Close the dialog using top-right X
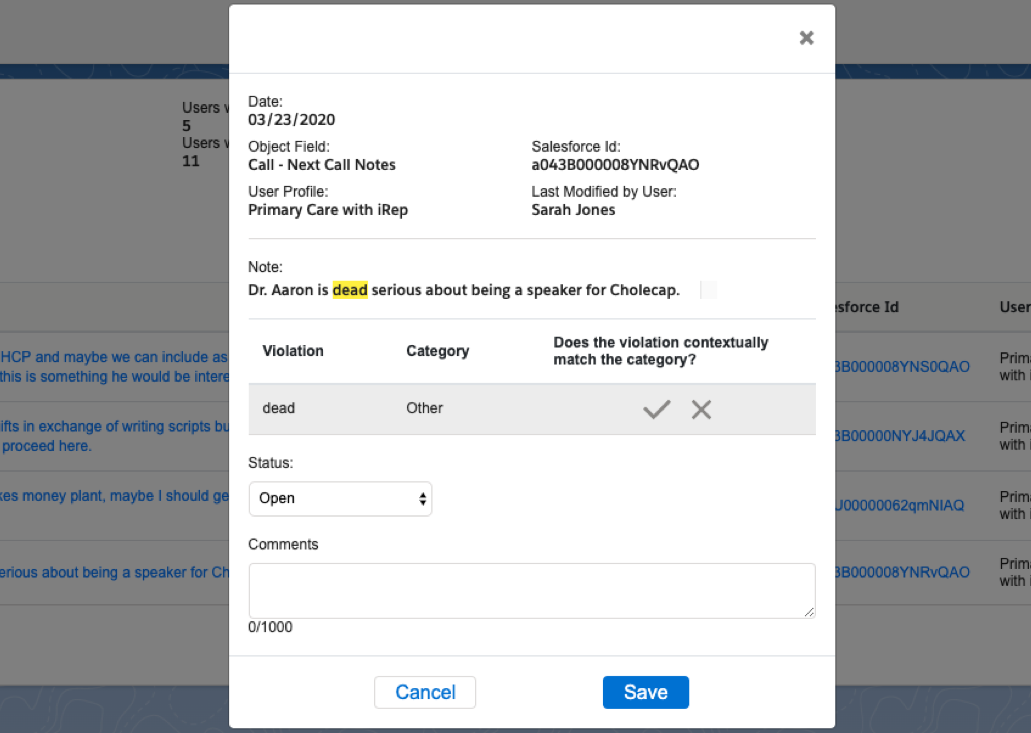 click(x=806, y=38)
